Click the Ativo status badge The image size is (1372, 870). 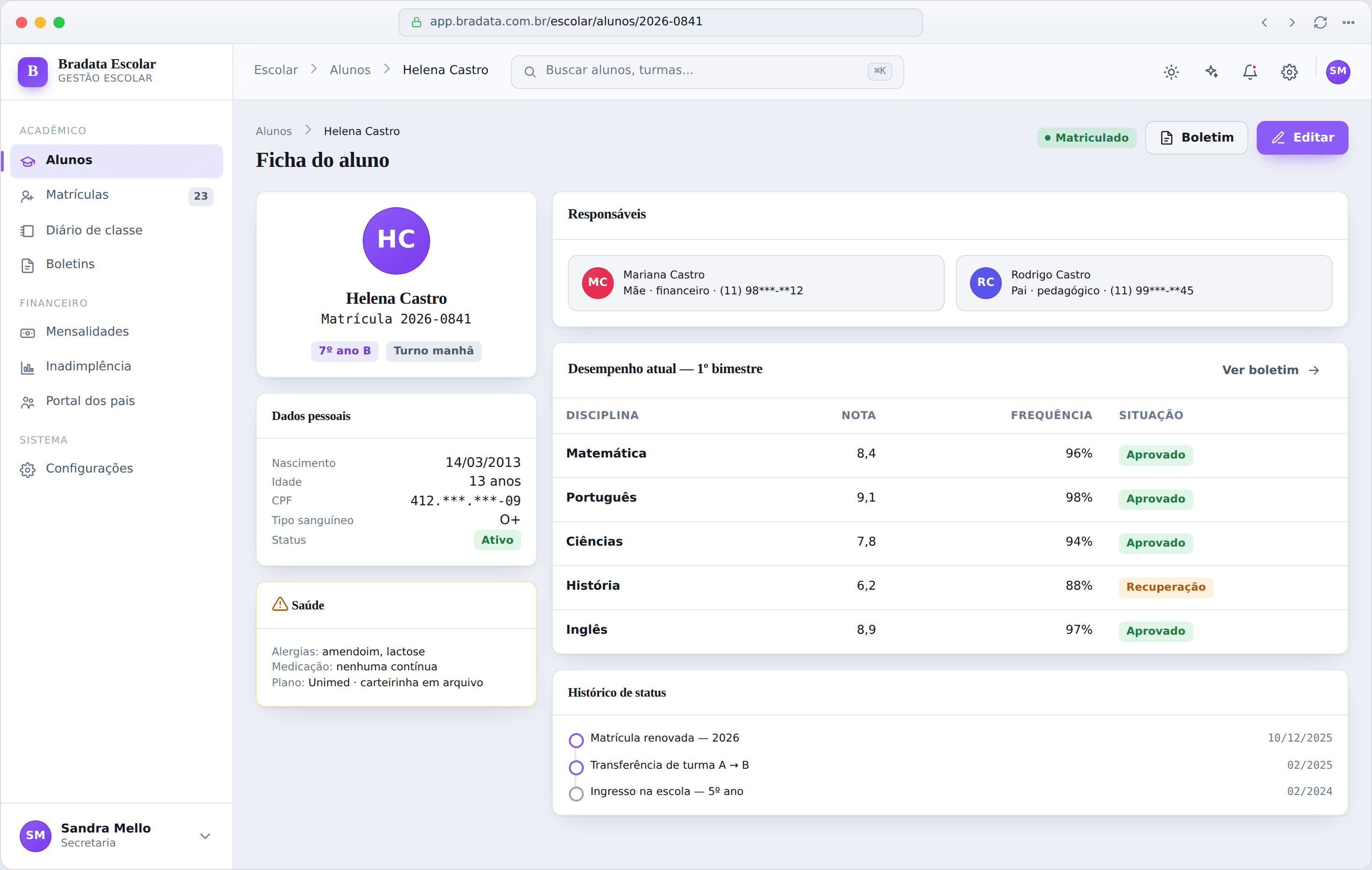coord(497,540)
